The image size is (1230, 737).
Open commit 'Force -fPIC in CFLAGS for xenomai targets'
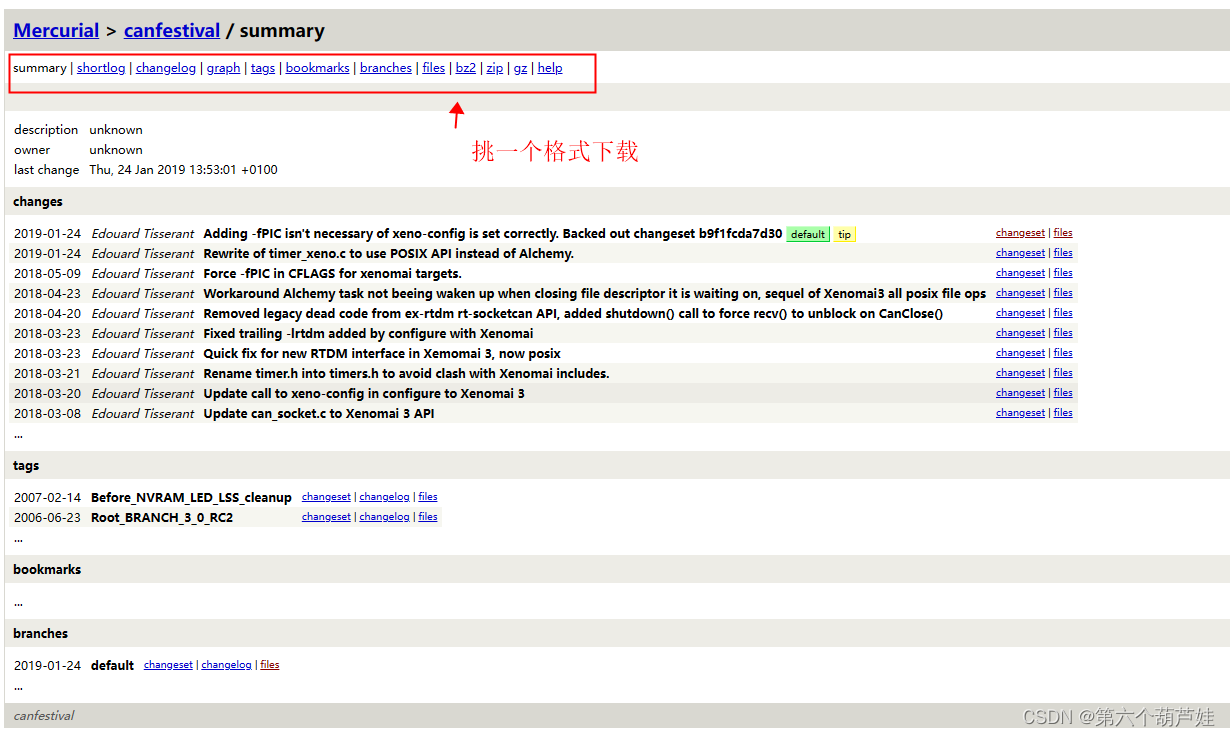(333, 274)
